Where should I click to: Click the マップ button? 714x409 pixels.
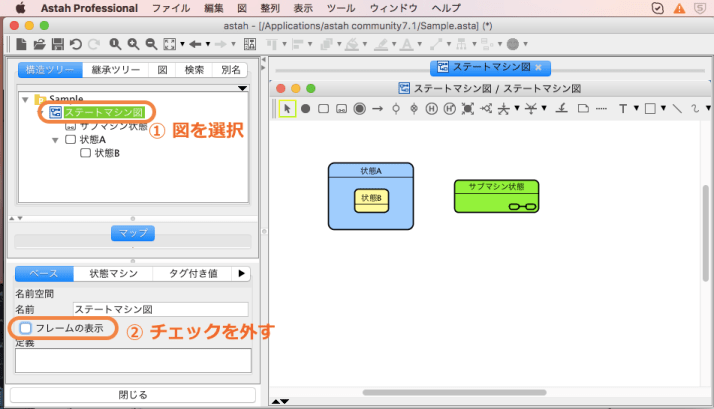pyautogui.click(x=133, y=233)
